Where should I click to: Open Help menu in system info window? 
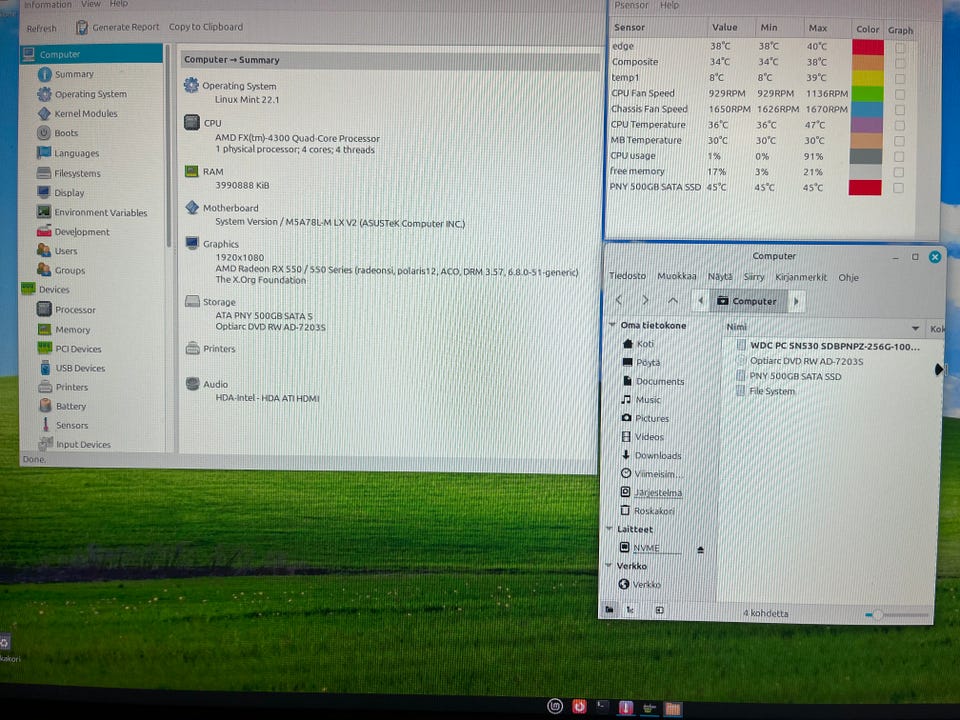[x=119, y=4]
